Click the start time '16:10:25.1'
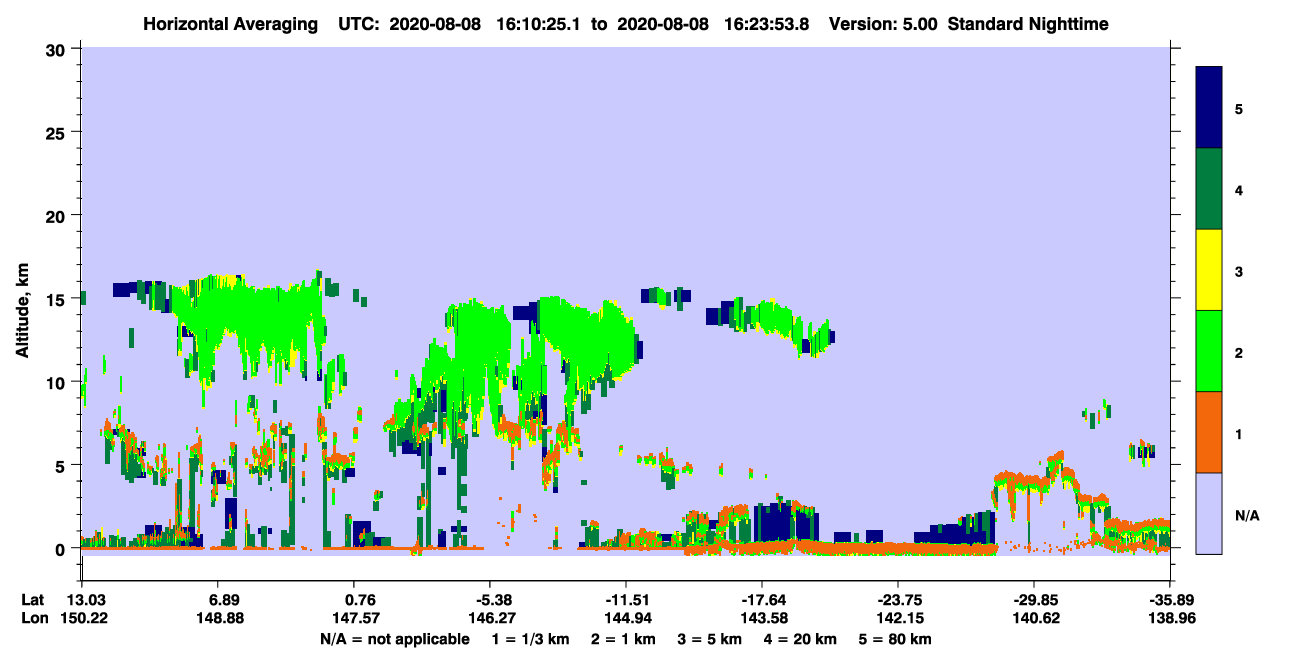Image resolution: width=1300 pixels, height=667 pixels. (539, 23)
